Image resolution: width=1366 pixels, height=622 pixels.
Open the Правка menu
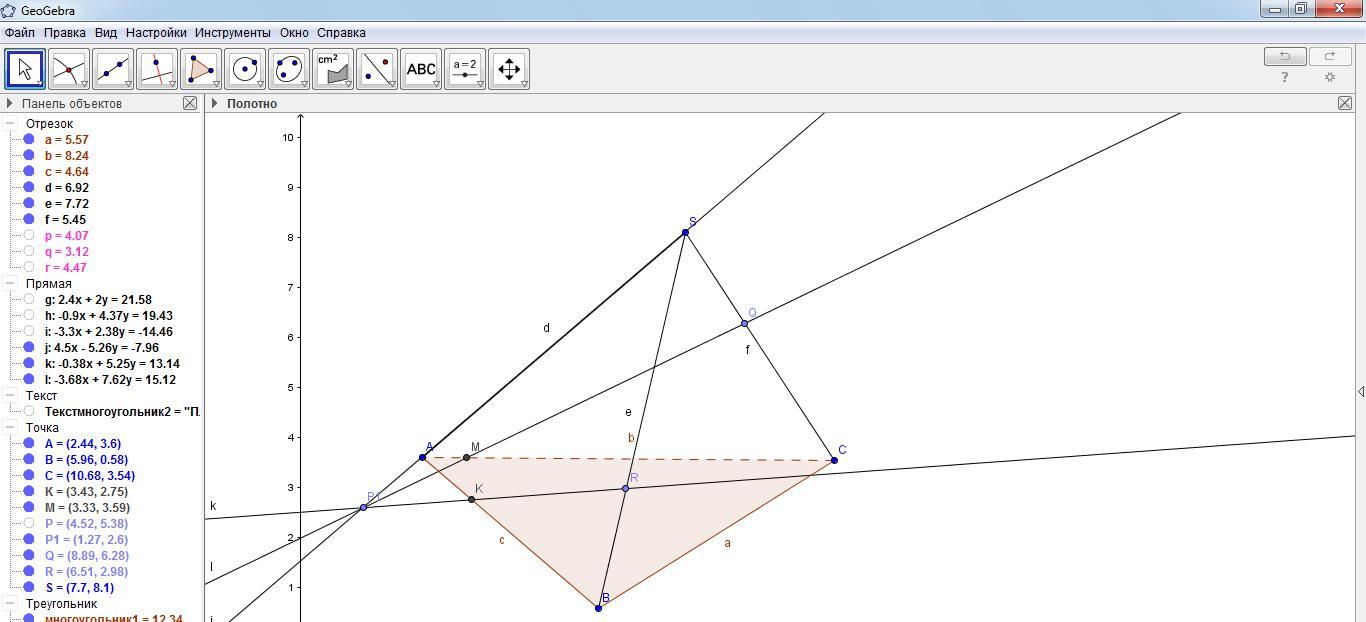pos(65,33)
